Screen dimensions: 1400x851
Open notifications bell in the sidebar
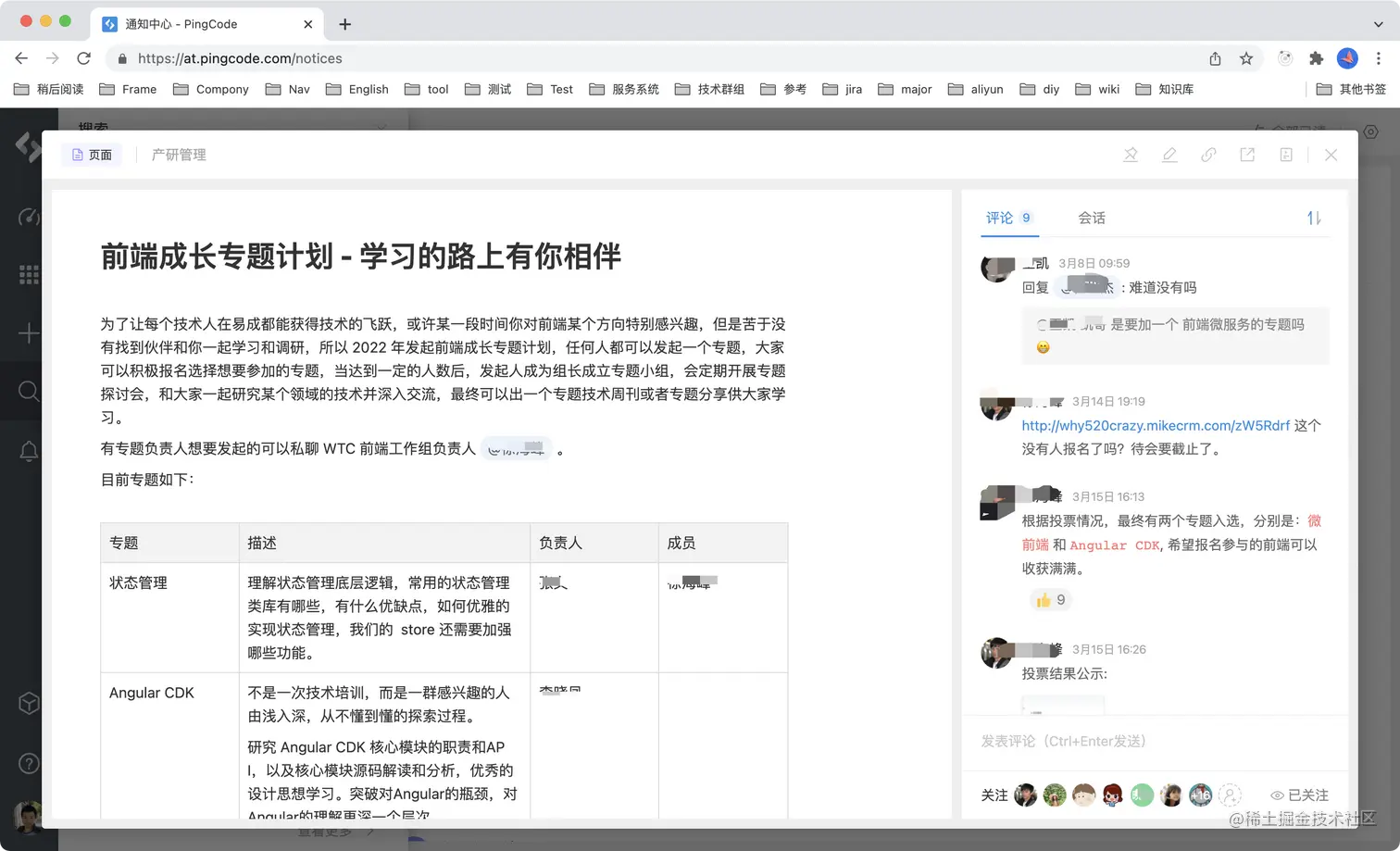point(29,451)
